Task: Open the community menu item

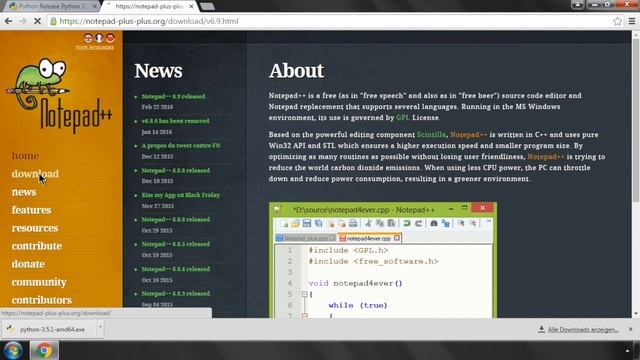Action: coord(39,282)
